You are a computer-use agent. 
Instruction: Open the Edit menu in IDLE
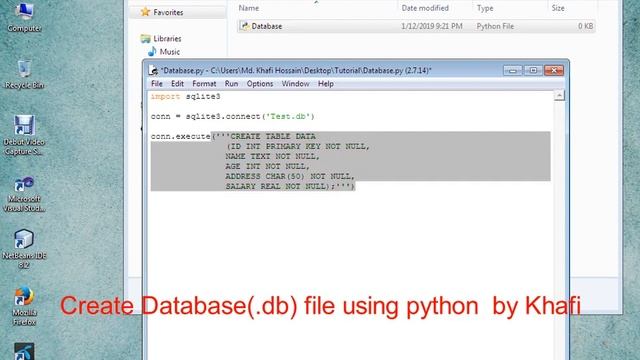click(177, 84)
